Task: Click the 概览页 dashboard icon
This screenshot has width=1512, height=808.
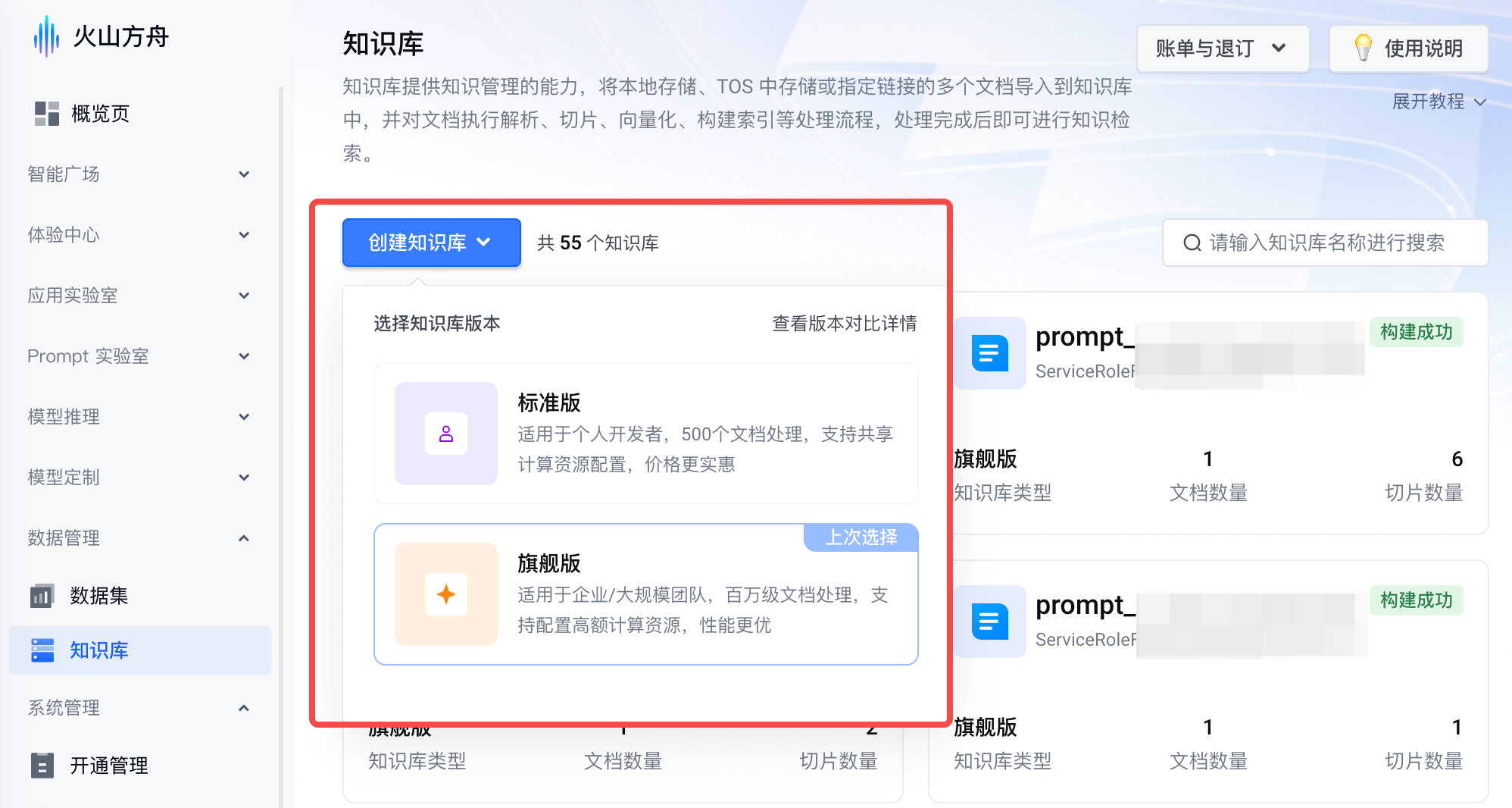Action: (46, 114)
